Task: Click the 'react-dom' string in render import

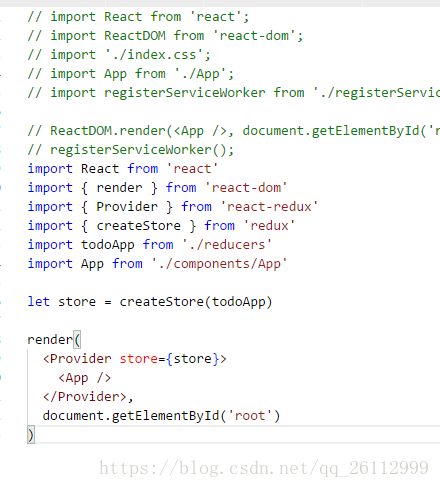Action: tap(246, 188)
